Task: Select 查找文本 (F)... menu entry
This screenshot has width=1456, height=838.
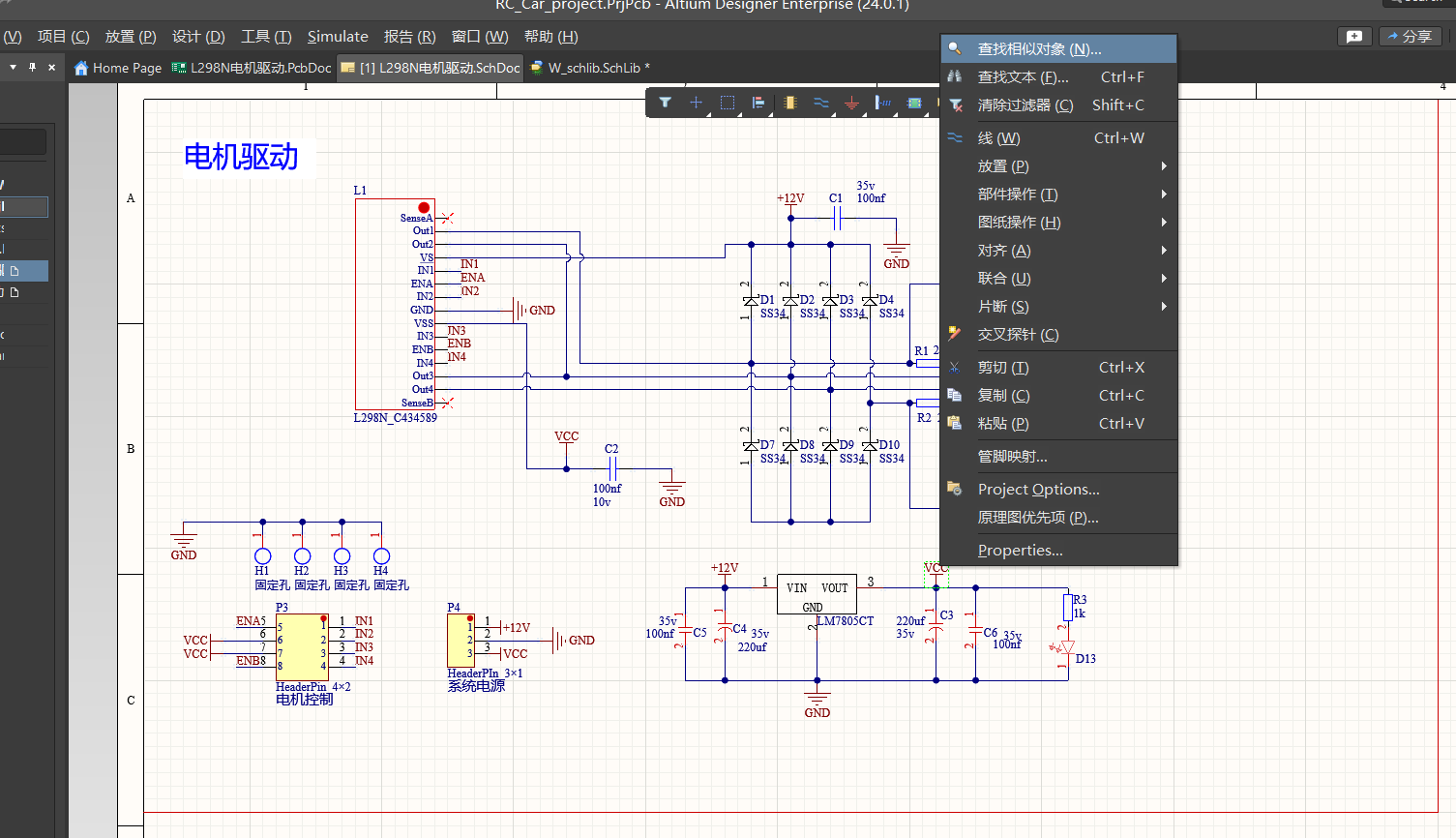Action: click(x=1058, y=76)
